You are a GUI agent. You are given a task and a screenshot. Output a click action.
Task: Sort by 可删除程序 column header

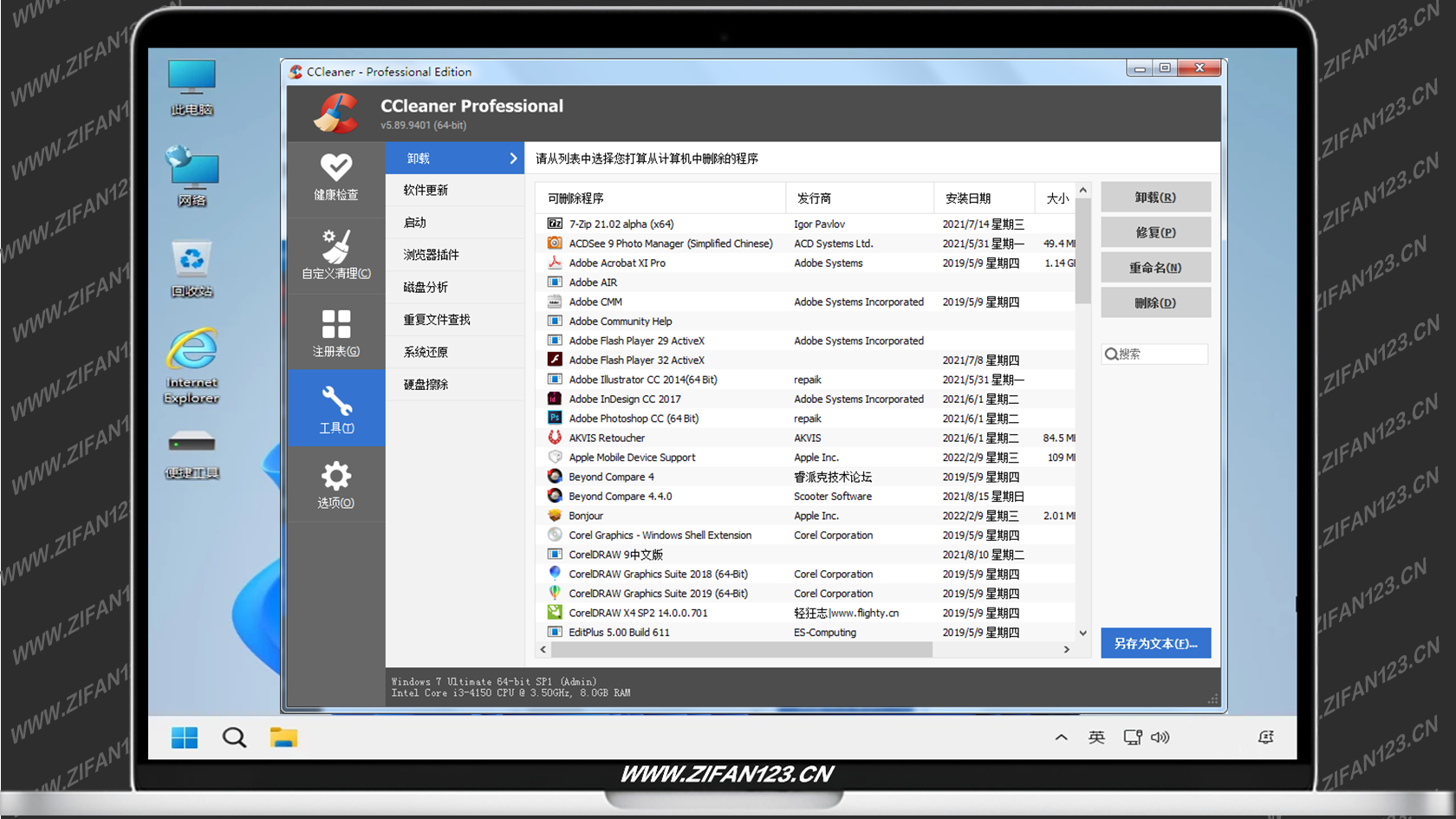point(660,198)
